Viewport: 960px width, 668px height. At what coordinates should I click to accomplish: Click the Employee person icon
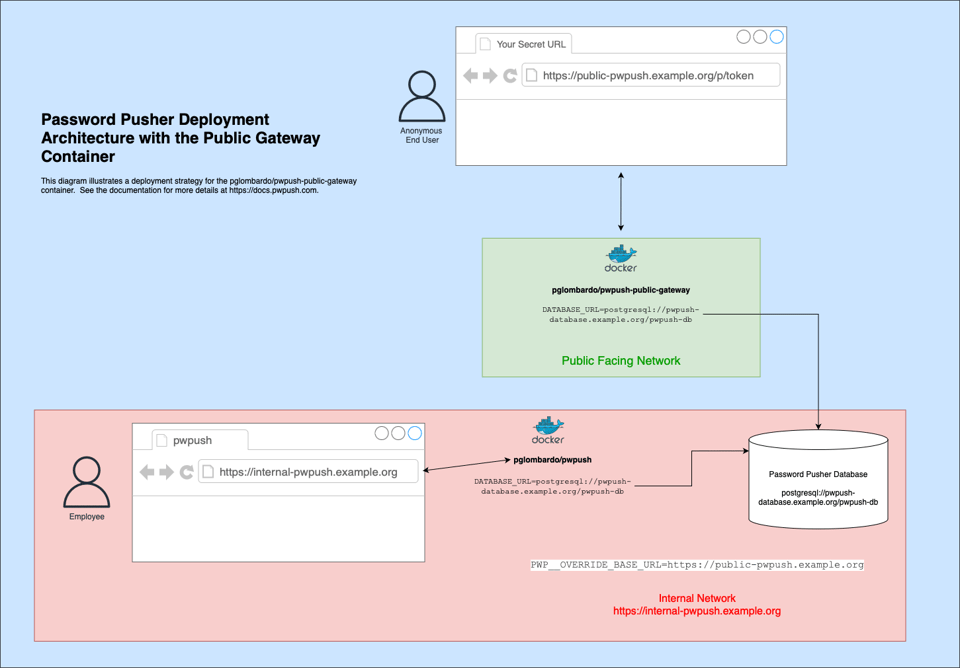[87, 482]
